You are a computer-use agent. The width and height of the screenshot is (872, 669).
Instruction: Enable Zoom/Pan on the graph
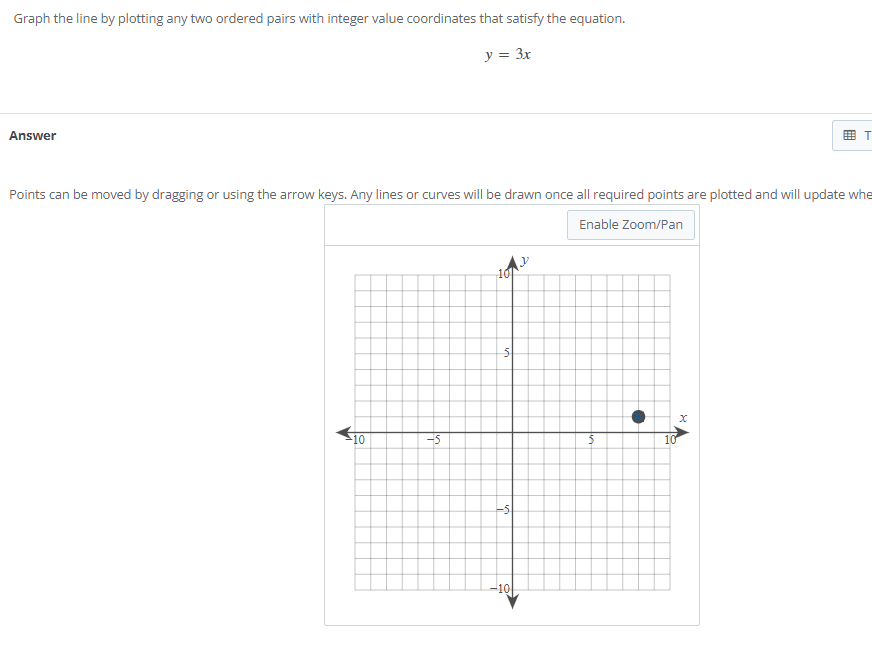pos(630,224)
